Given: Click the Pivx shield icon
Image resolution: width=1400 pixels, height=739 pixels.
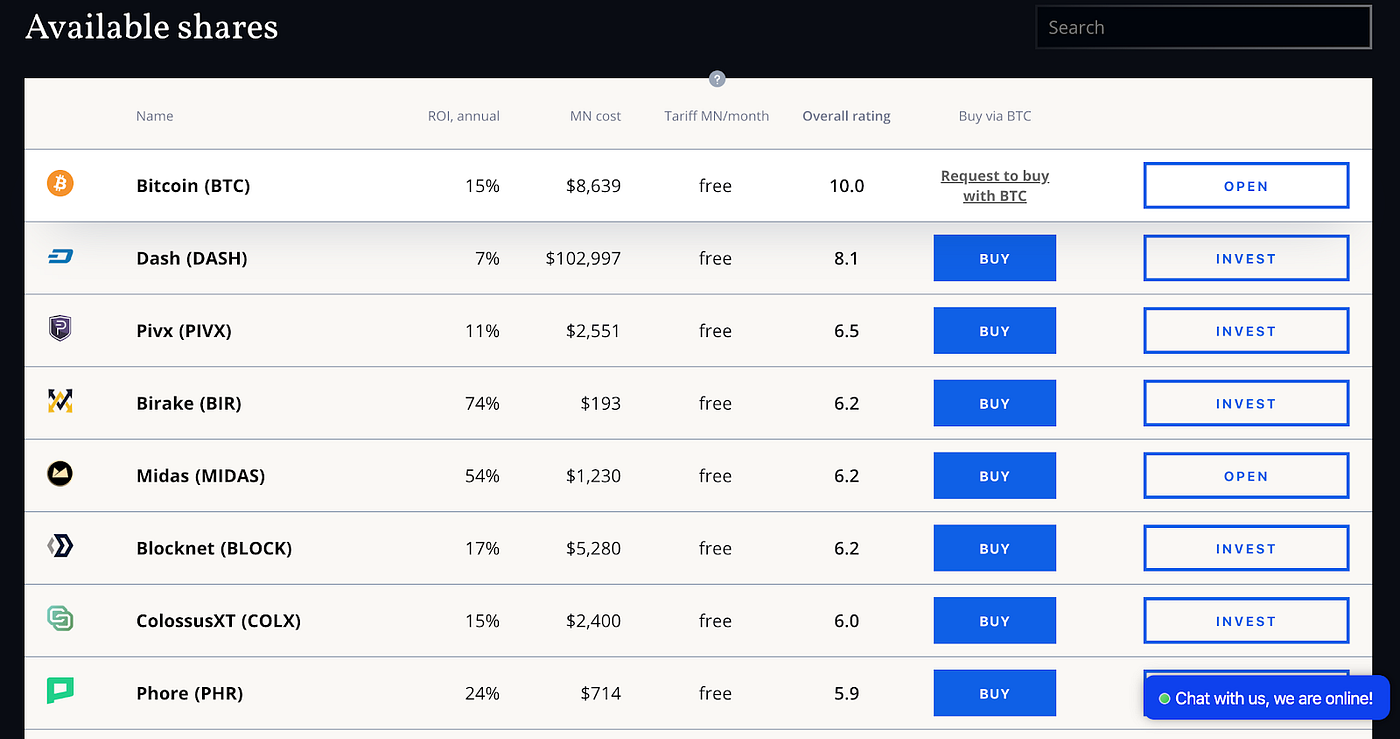Looking at the screenshot, I should click(x=59, y=330).
